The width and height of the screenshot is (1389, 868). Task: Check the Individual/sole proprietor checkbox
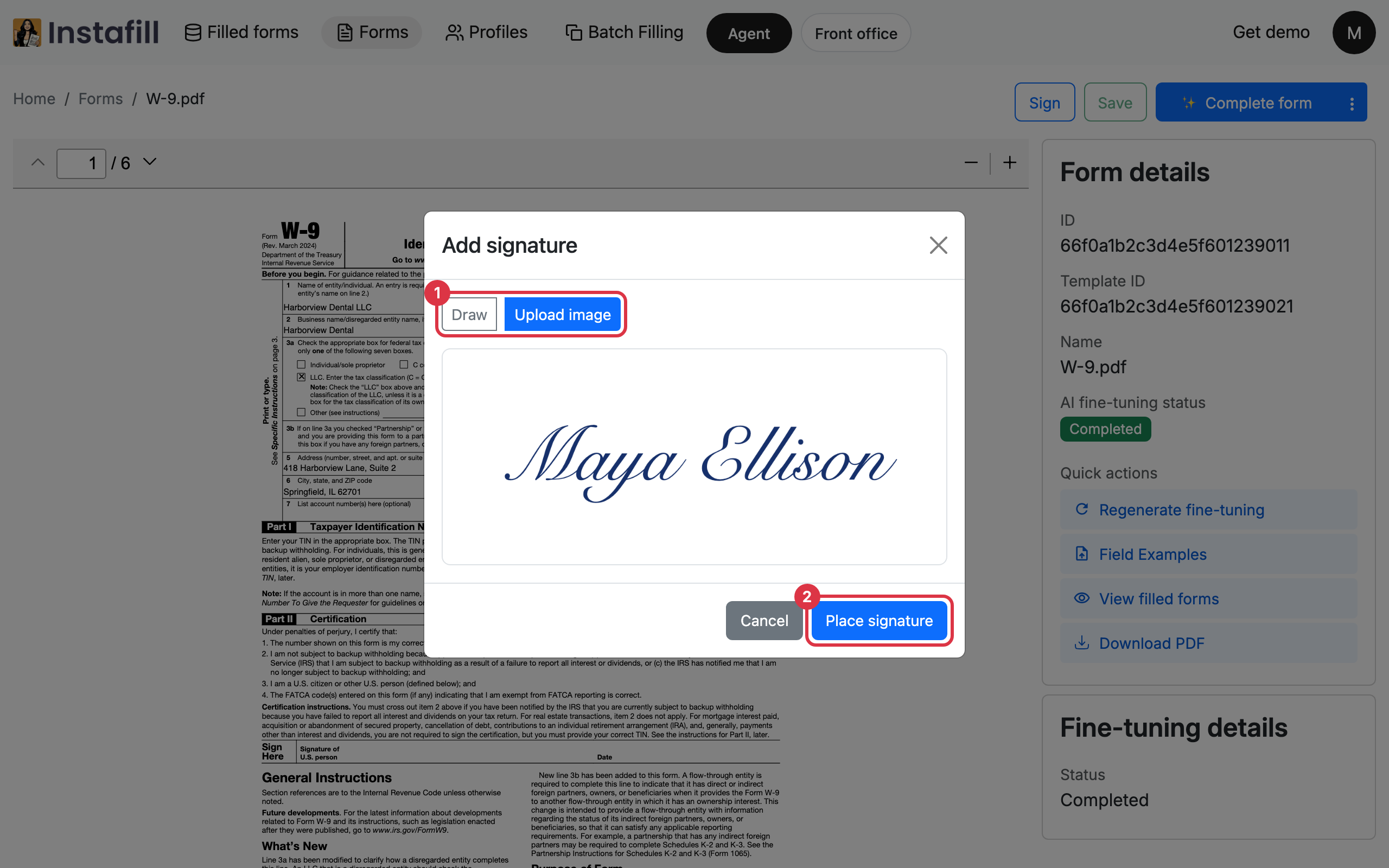click(x=301, y=365)
